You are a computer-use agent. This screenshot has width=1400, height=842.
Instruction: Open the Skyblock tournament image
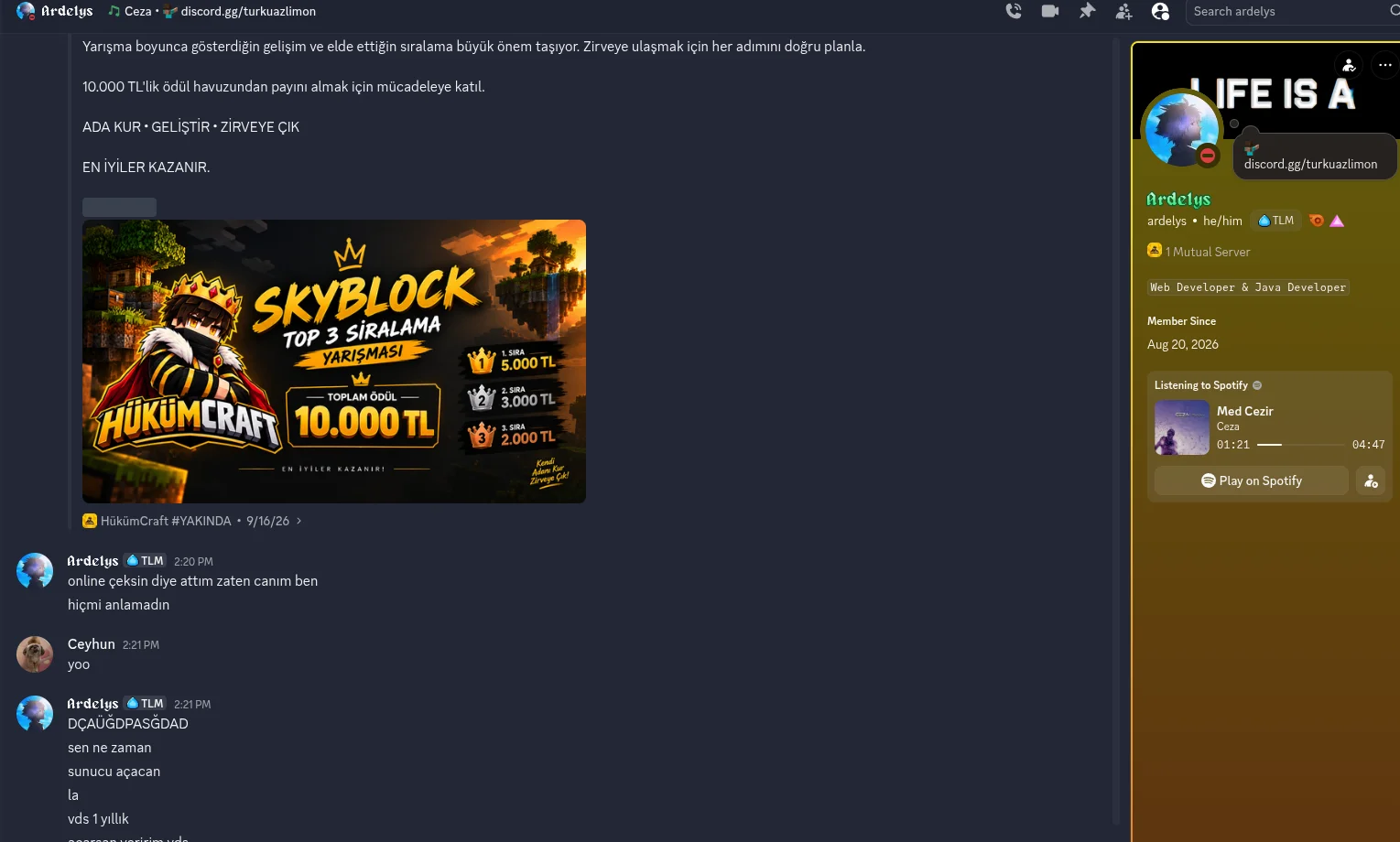[x=334, y=362]
